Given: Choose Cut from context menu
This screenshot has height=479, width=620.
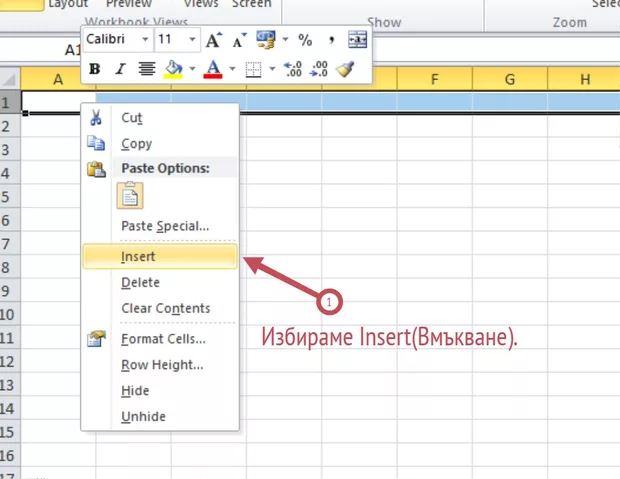Looking at the screenshot, I should [160, 118].
